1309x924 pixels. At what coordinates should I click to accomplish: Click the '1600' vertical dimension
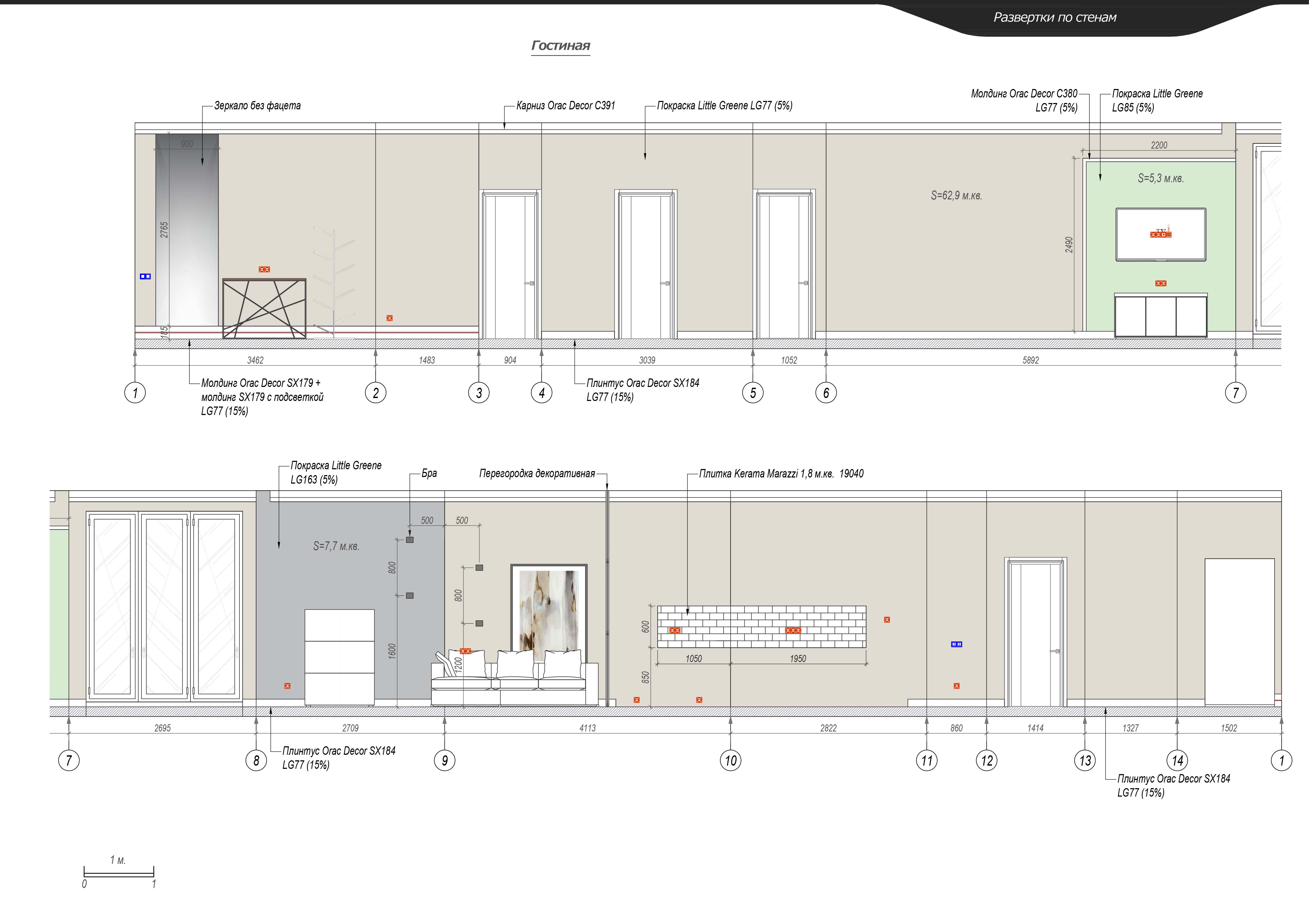(392, 651)
